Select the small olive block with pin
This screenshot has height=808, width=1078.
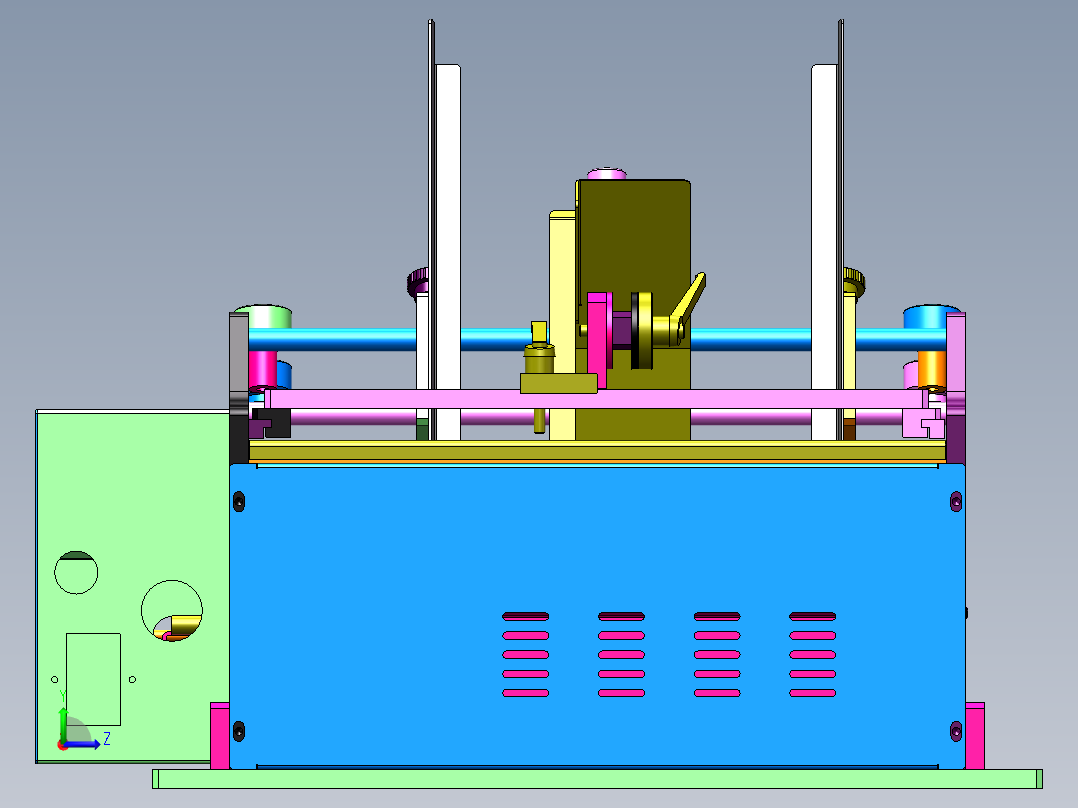click(x=558, y=383)
